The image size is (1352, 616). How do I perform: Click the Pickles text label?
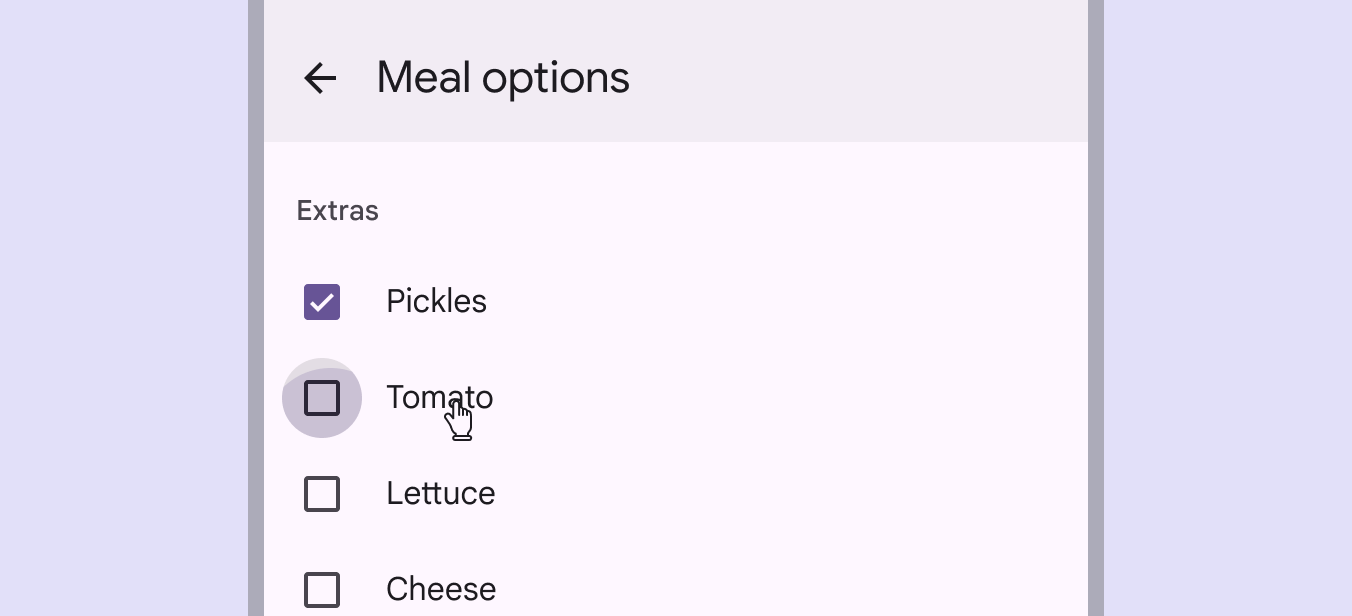coord(436,302)
